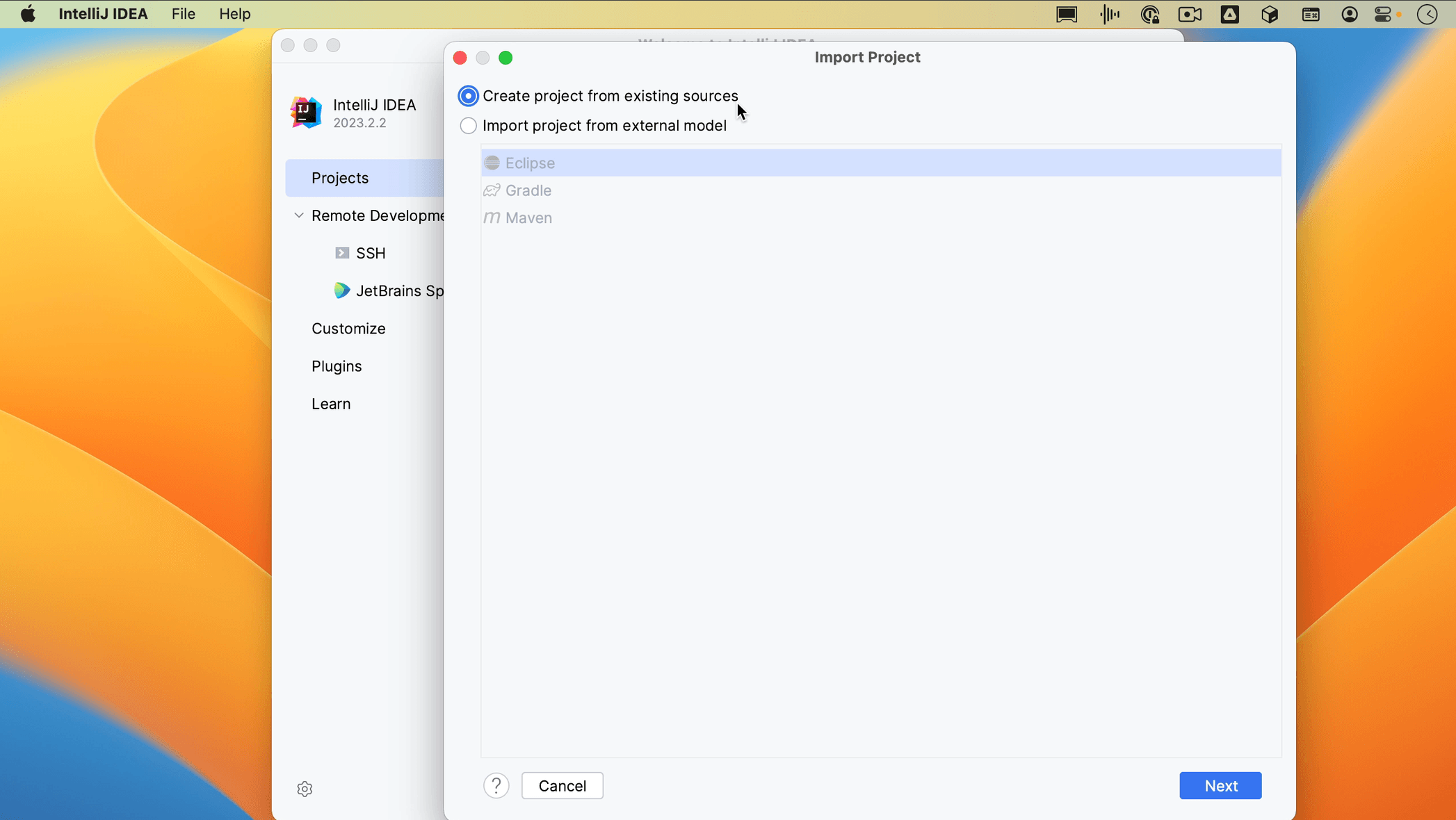The height and width of the screenshot is (820, 1456).
Task: Select the Gradle import option icon
Action: (492, 190)
